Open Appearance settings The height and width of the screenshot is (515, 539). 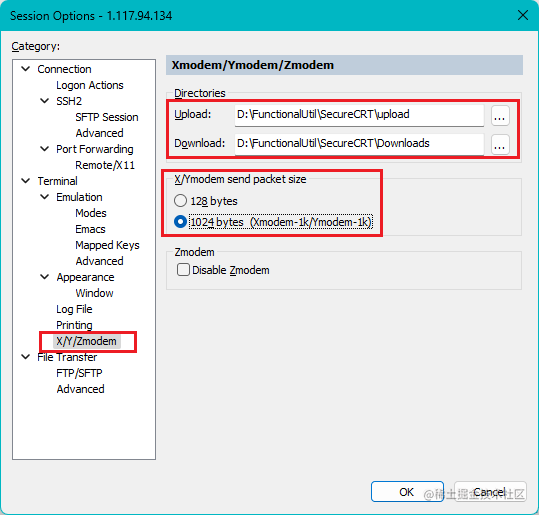(x=85, y=277)
